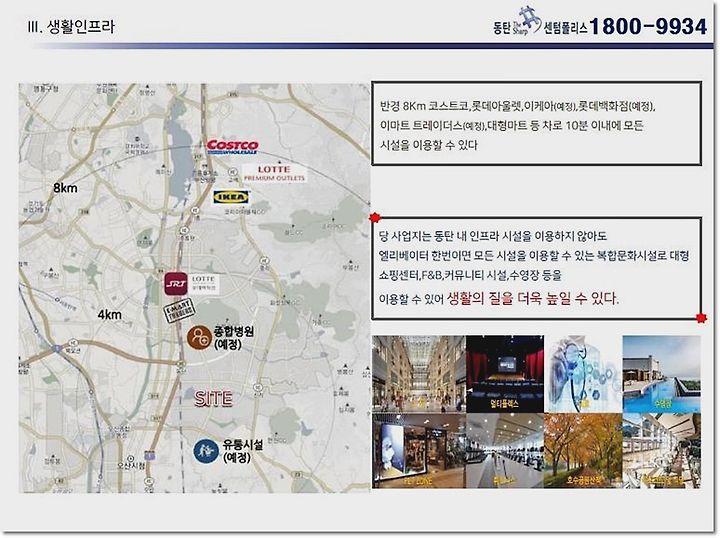Click the red star at box bottom-right

[x=701, y=318]
